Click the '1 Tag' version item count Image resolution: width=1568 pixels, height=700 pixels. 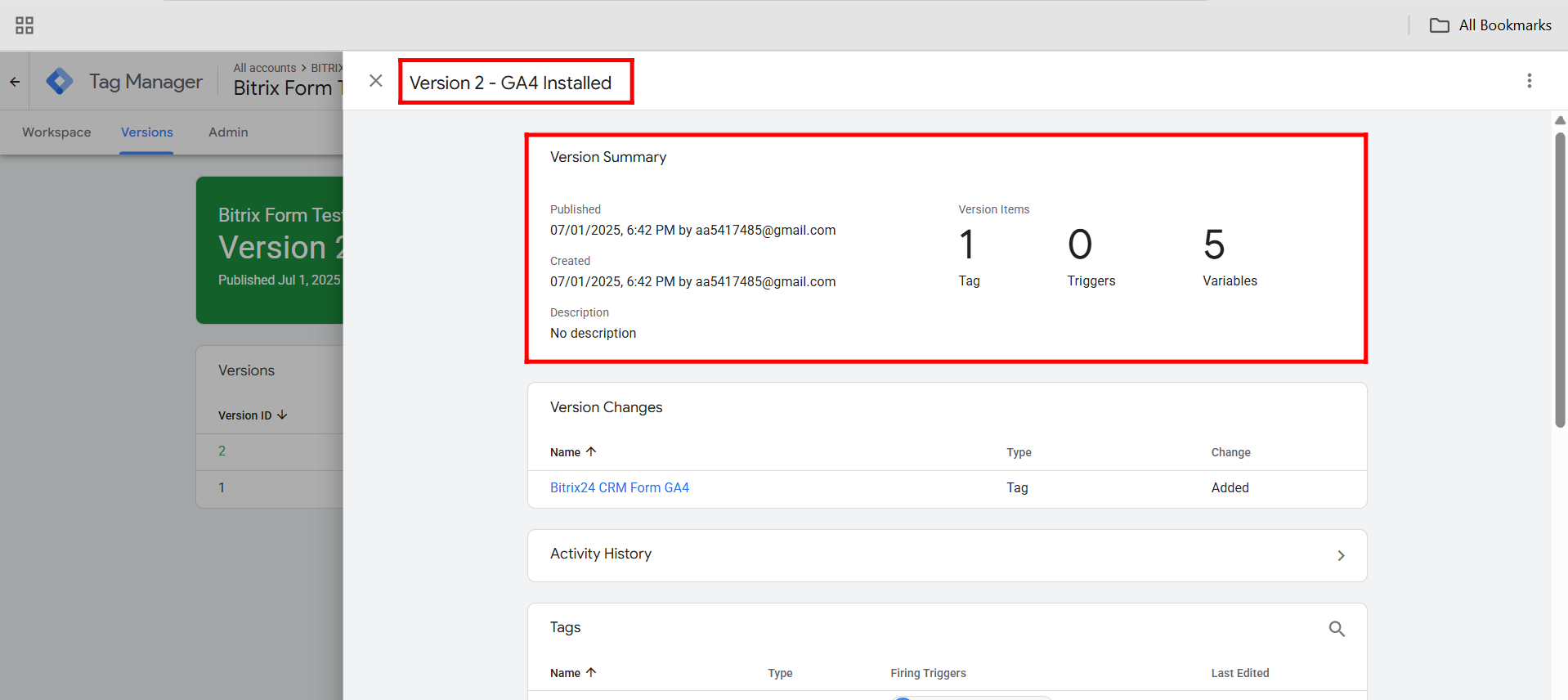pyautogui.click(x=969, y=258)
